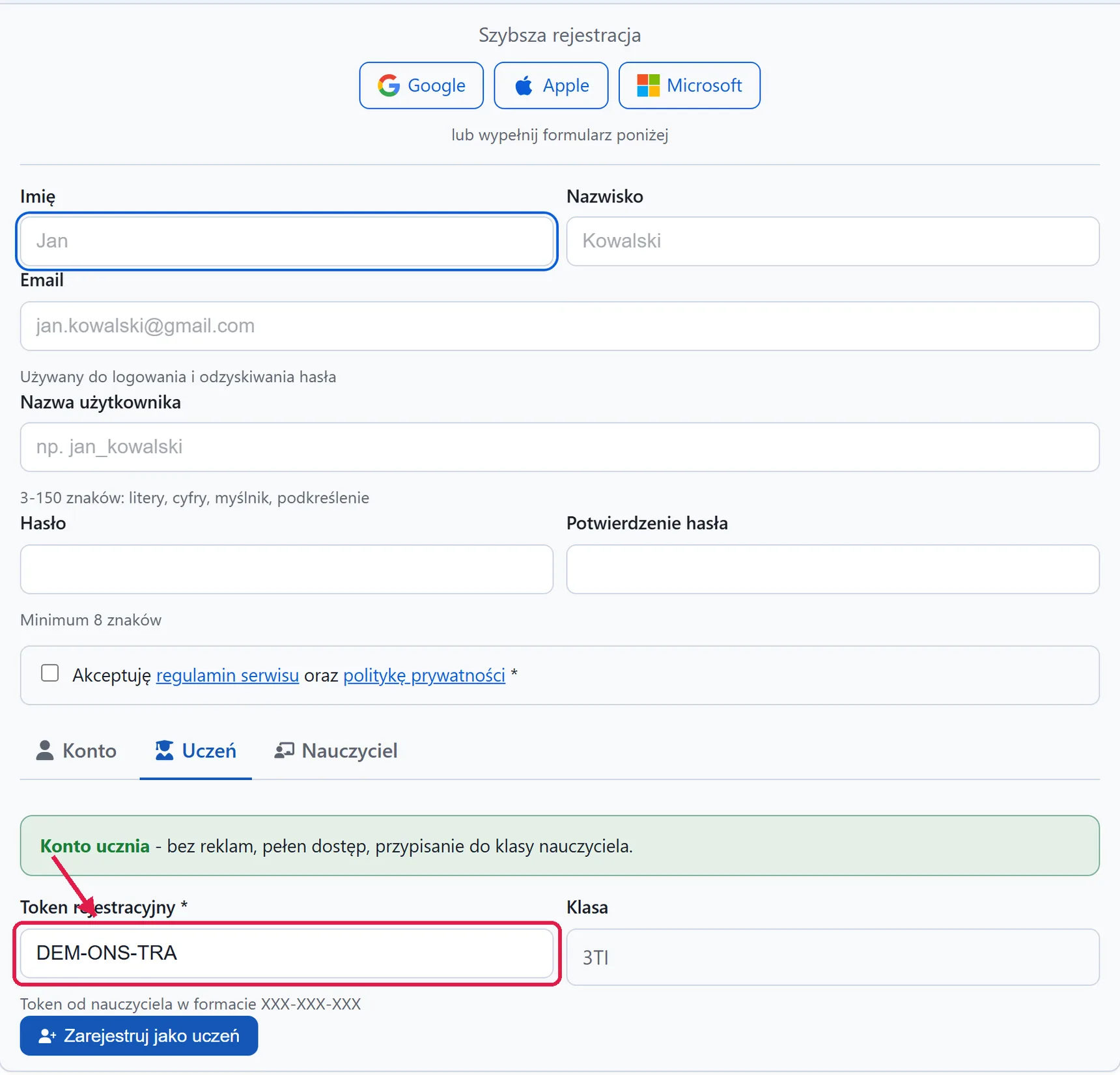Screen dimensions: 1120x1075
Task: Focus the Imię input field
Action: tap(287, 241)
